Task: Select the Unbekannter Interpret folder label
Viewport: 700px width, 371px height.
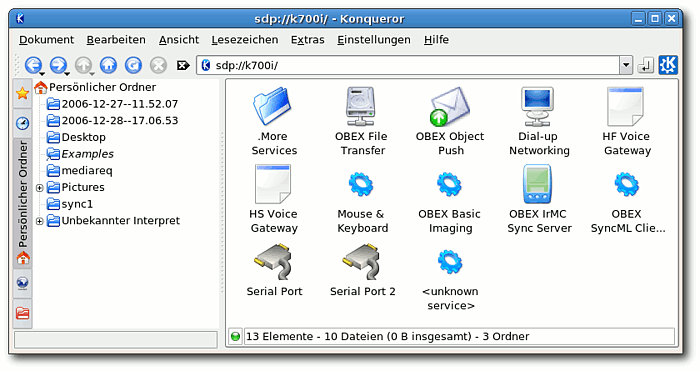Action: tap(121, 221)
